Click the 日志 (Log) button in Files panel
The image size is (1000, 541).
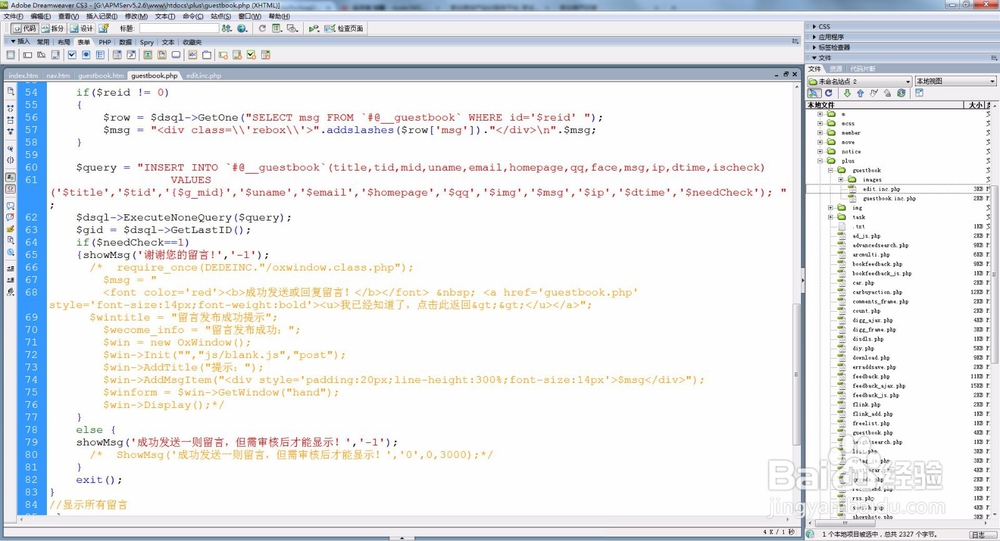(977, 534)
